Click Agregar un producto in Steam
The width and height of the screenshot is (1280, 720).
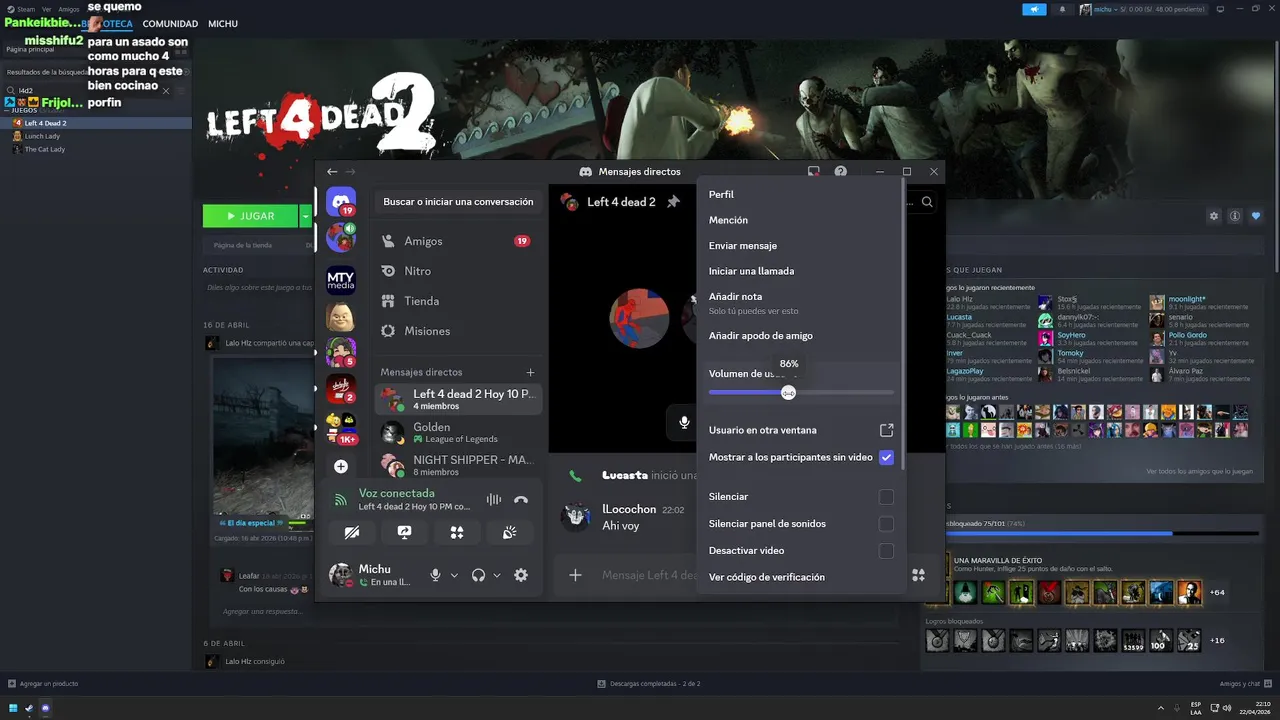pyautogui.click(x=43, y=683)
